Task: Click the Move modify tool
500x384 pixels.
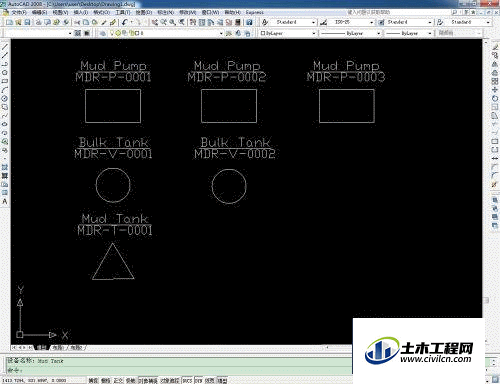Action: (495, 90)
